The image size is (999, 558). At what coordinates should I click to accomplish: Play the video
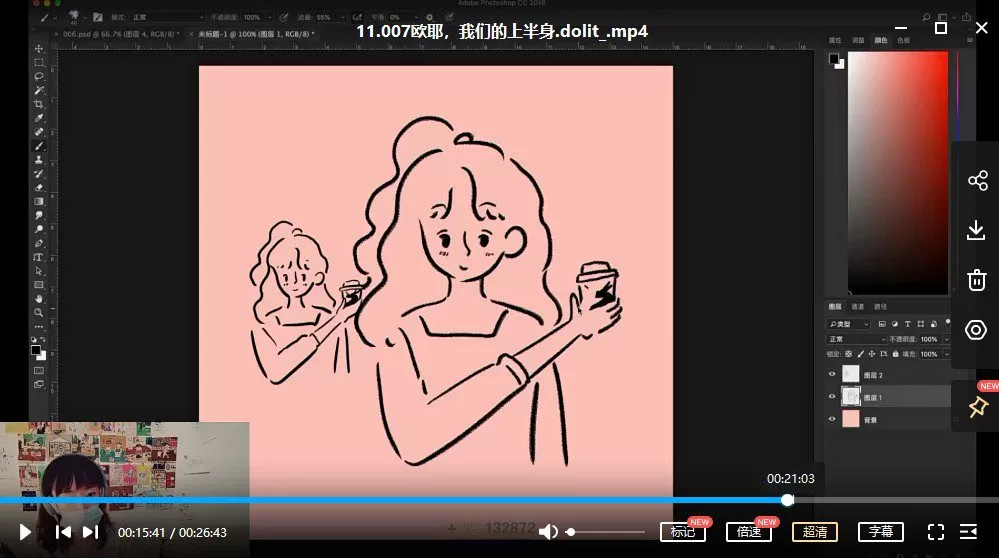pyautogui.click(x=25, y=532)
